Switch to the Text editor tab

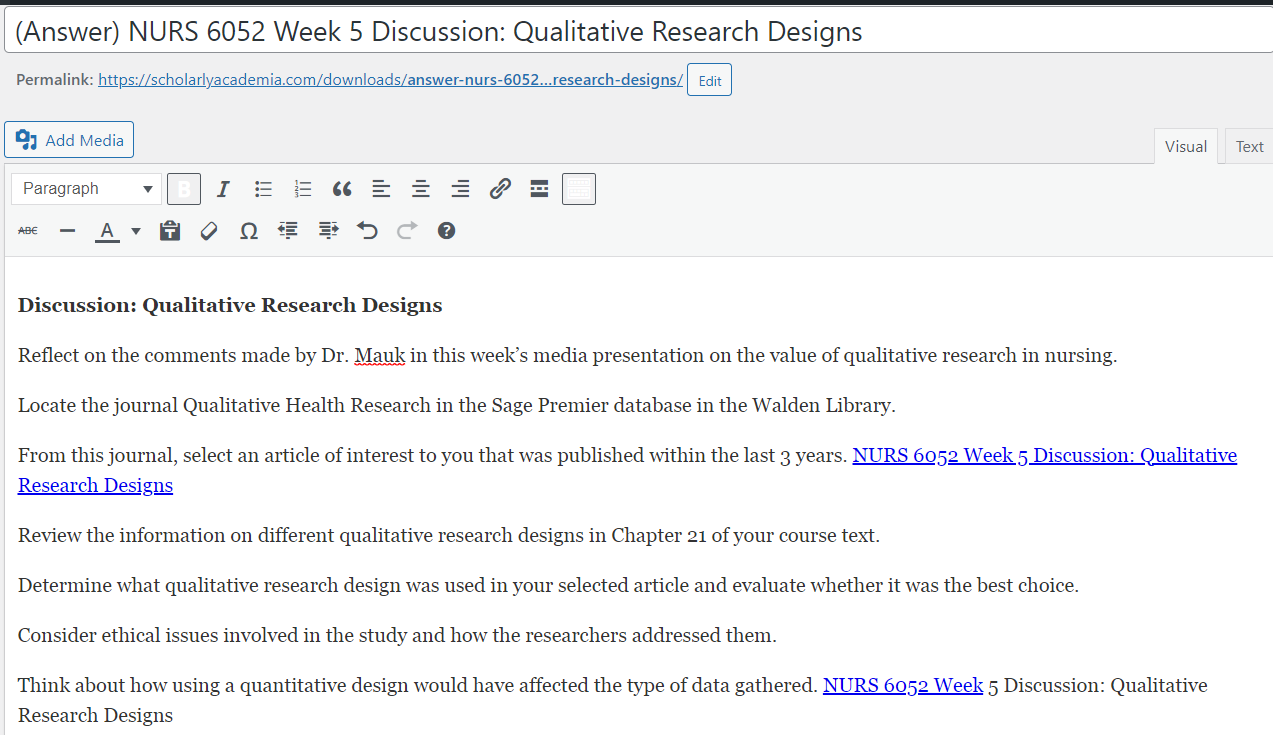[x=1249, y=146]
